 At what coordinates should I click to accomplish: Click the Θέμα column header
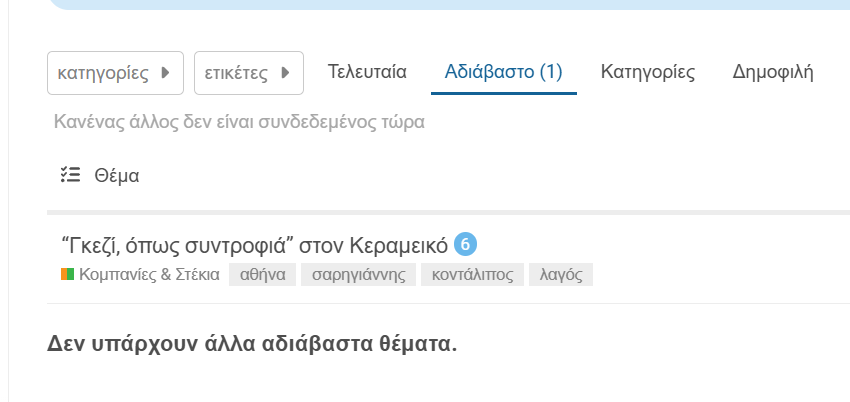[117, 176]
